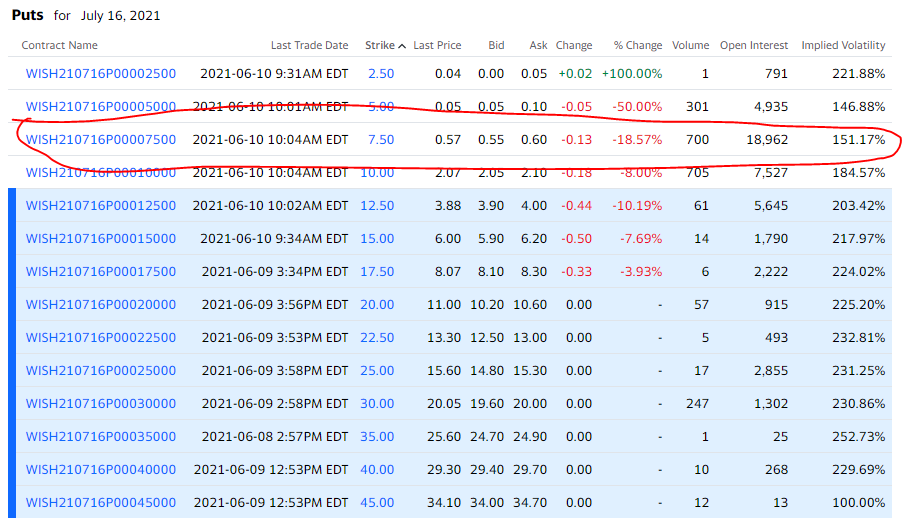Select the volume value 705
906x527 pixels.
697,172
